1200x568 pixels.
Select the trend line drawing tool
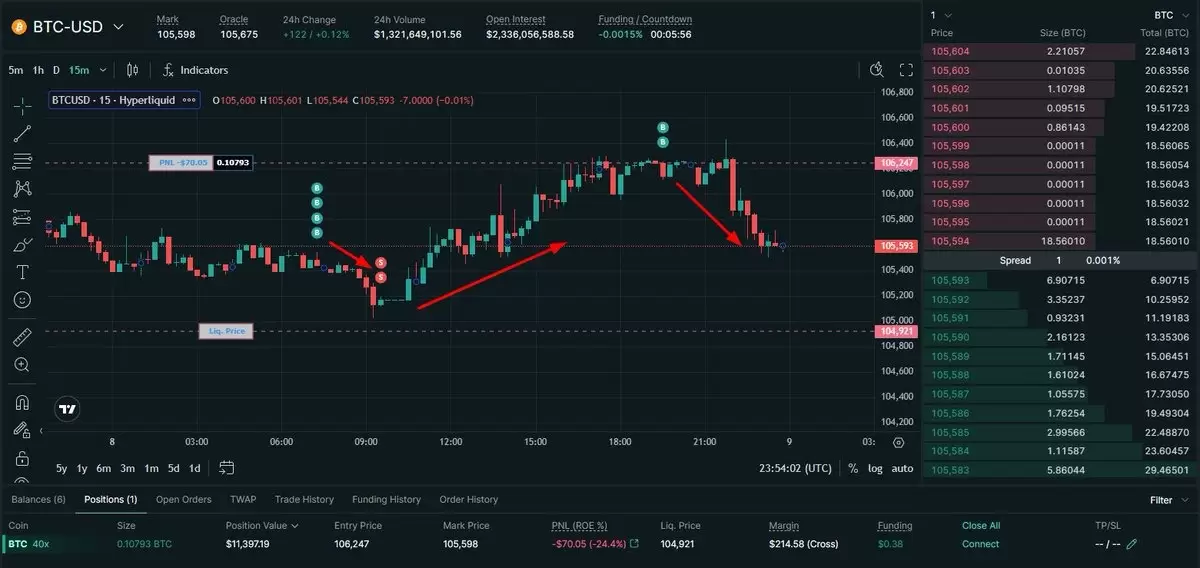22,133
